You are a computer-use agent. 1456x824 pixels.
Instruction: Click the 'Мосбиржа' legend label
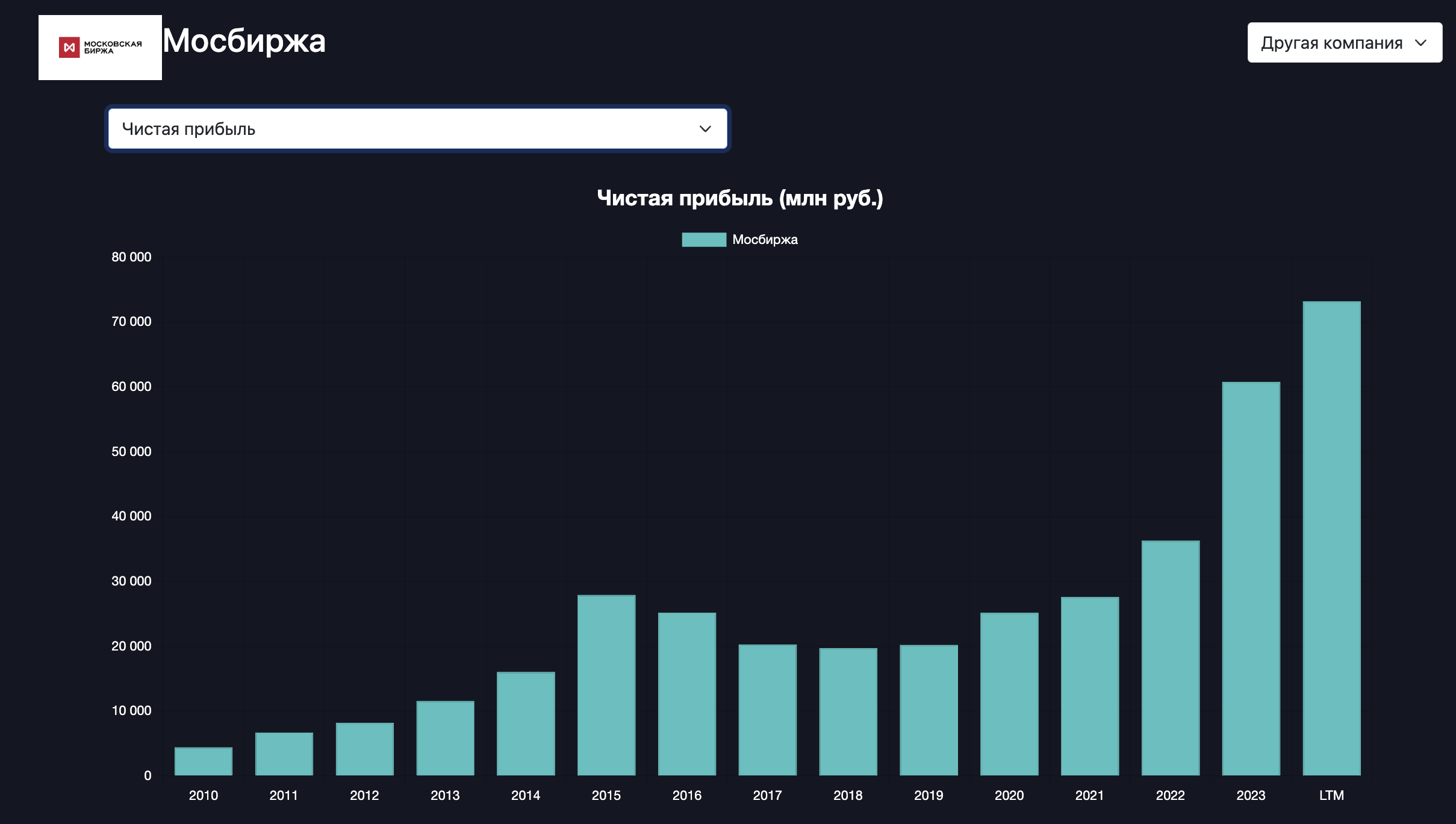tap(765, 240)
